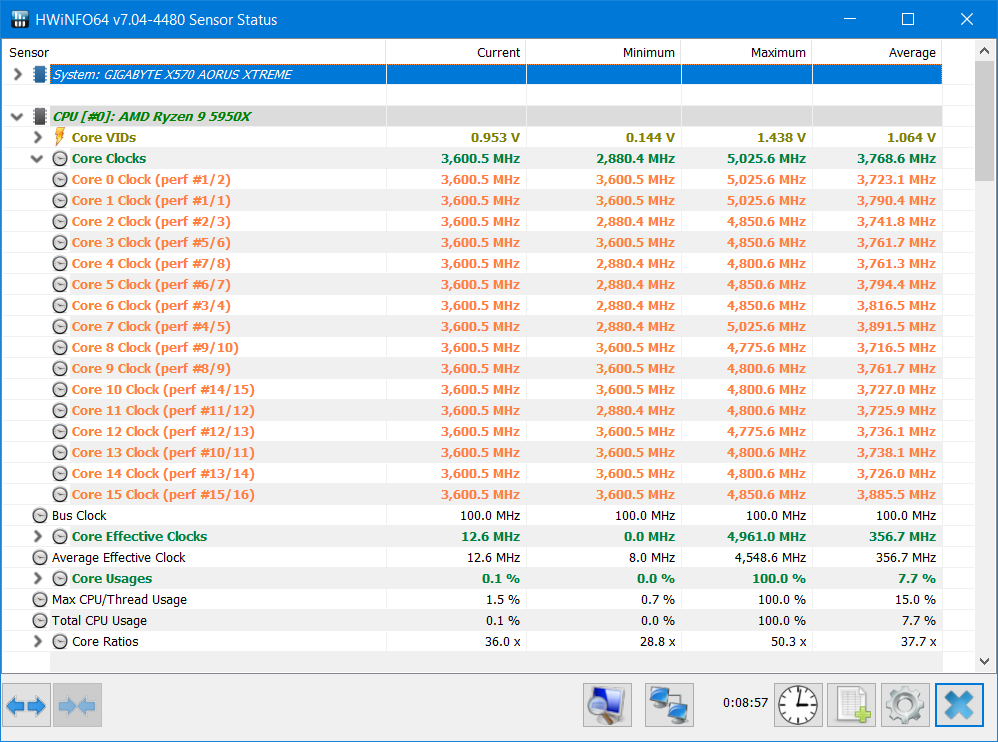
Task: Expand the System GIGABYTE X570 AORUS XTREME row
Action: click(x=18, y=74)
